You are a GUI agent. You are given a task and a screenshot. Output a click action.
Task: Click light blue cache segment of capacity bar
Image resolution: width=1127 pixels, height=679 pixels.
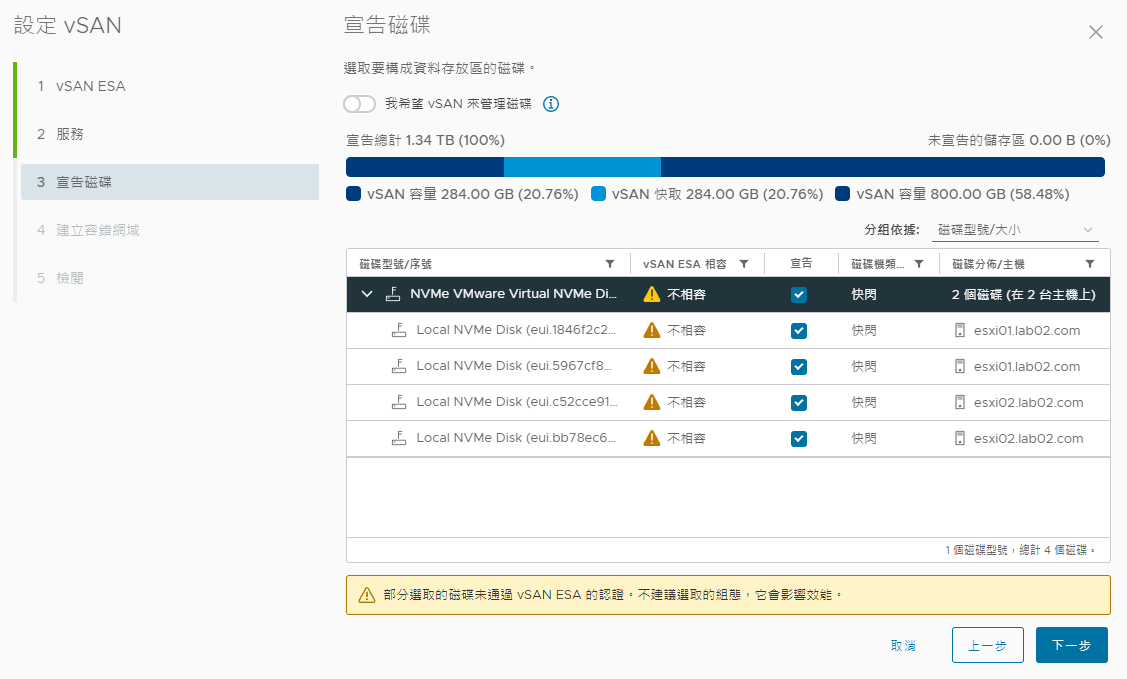(x=582, y=167)
